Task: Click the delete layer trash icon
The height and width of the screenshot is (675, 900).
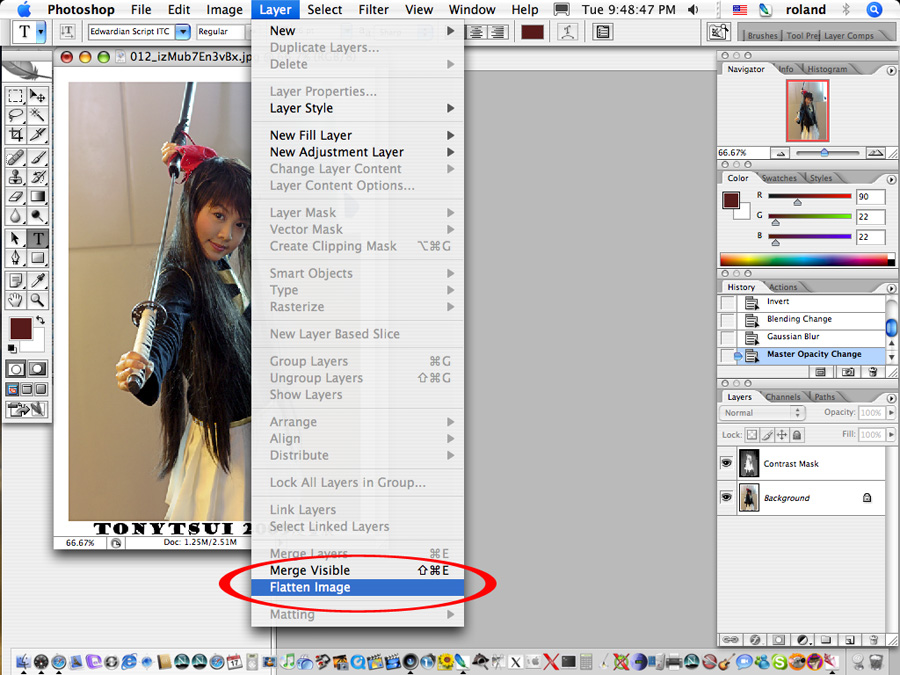Action: tap(873, 639)
